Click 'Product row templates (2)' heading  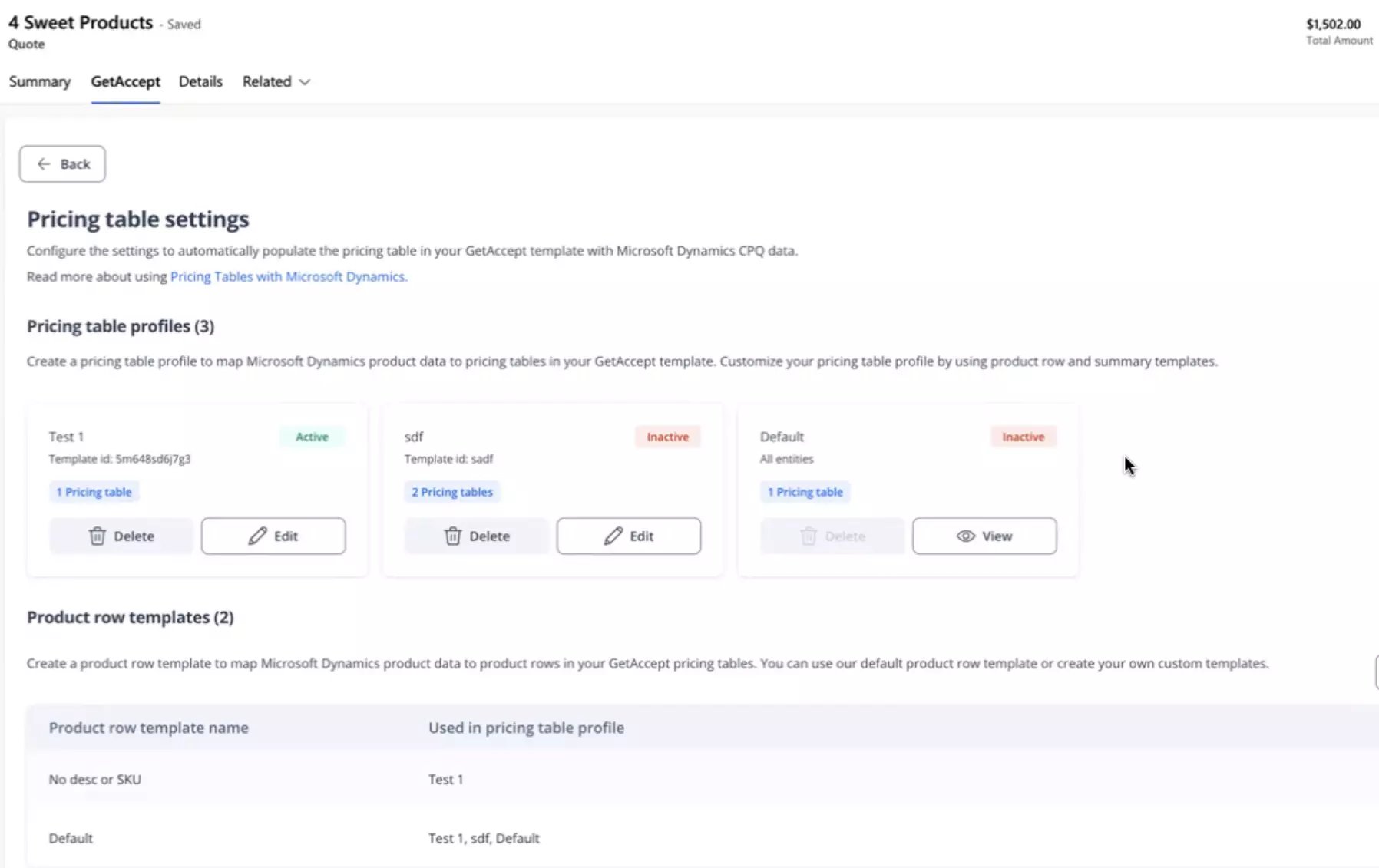pyautogui.click(x=131, y=617)
